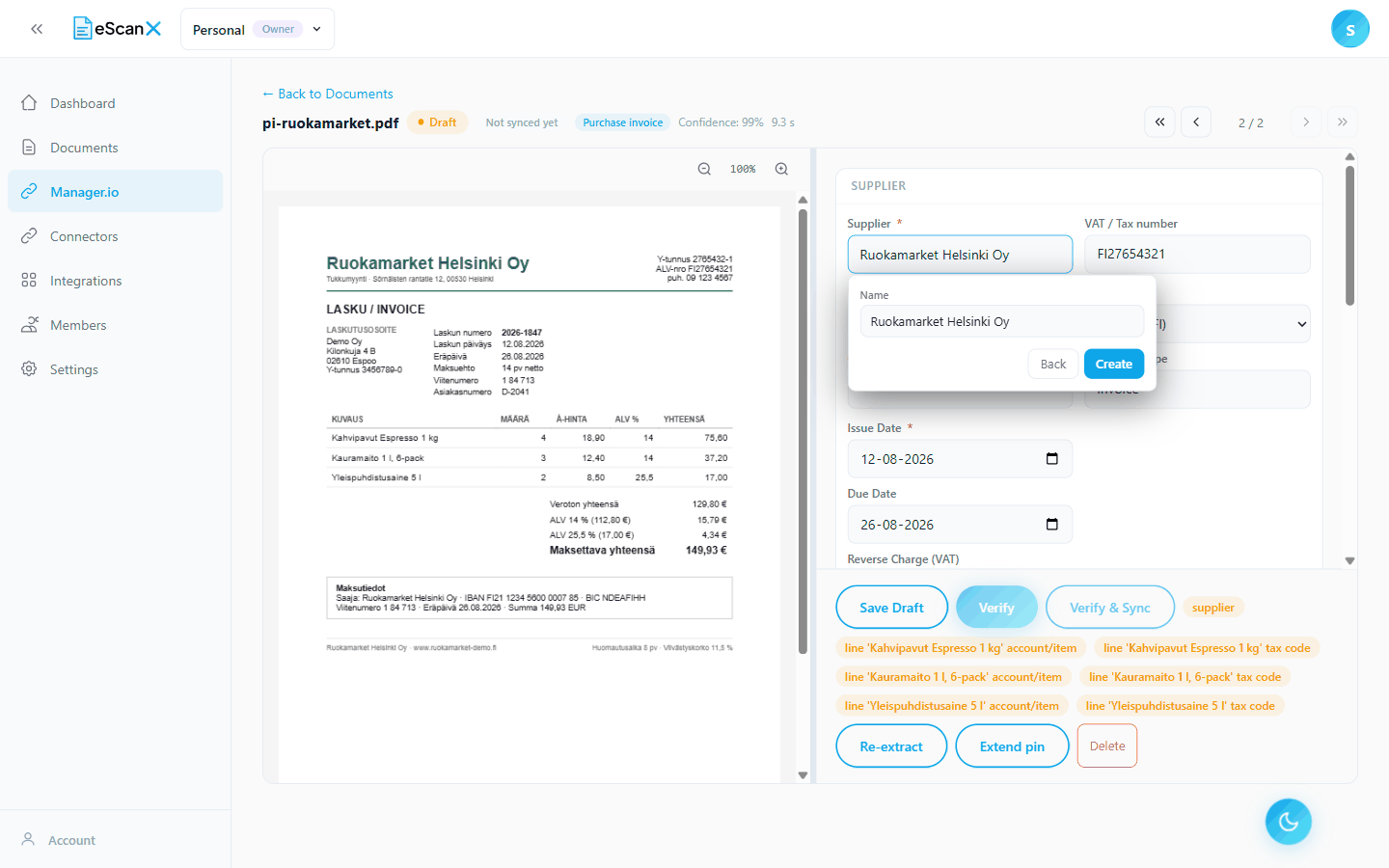Click the Extend pin button
The width and height of the screenshot is (1389, 868).
[x=1012, y=746]
